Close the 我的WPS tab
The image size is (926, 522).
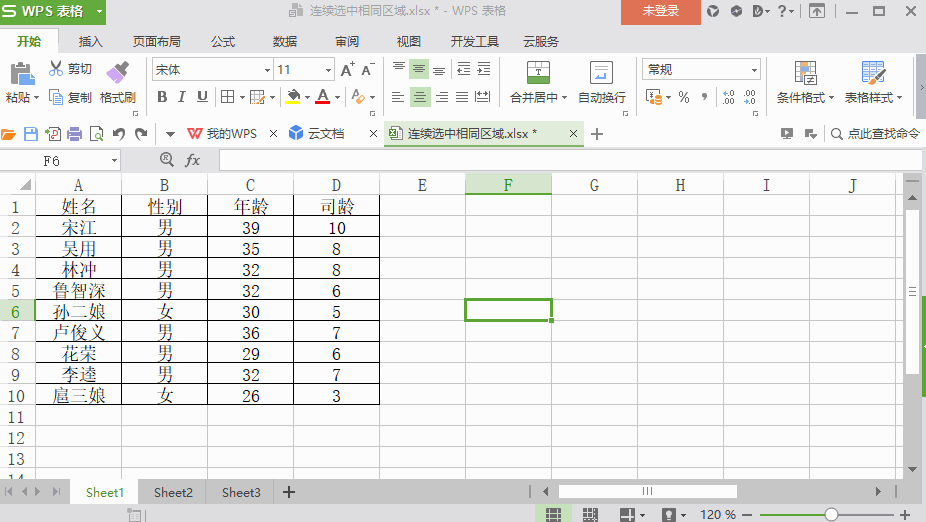(x=273, y=134)
